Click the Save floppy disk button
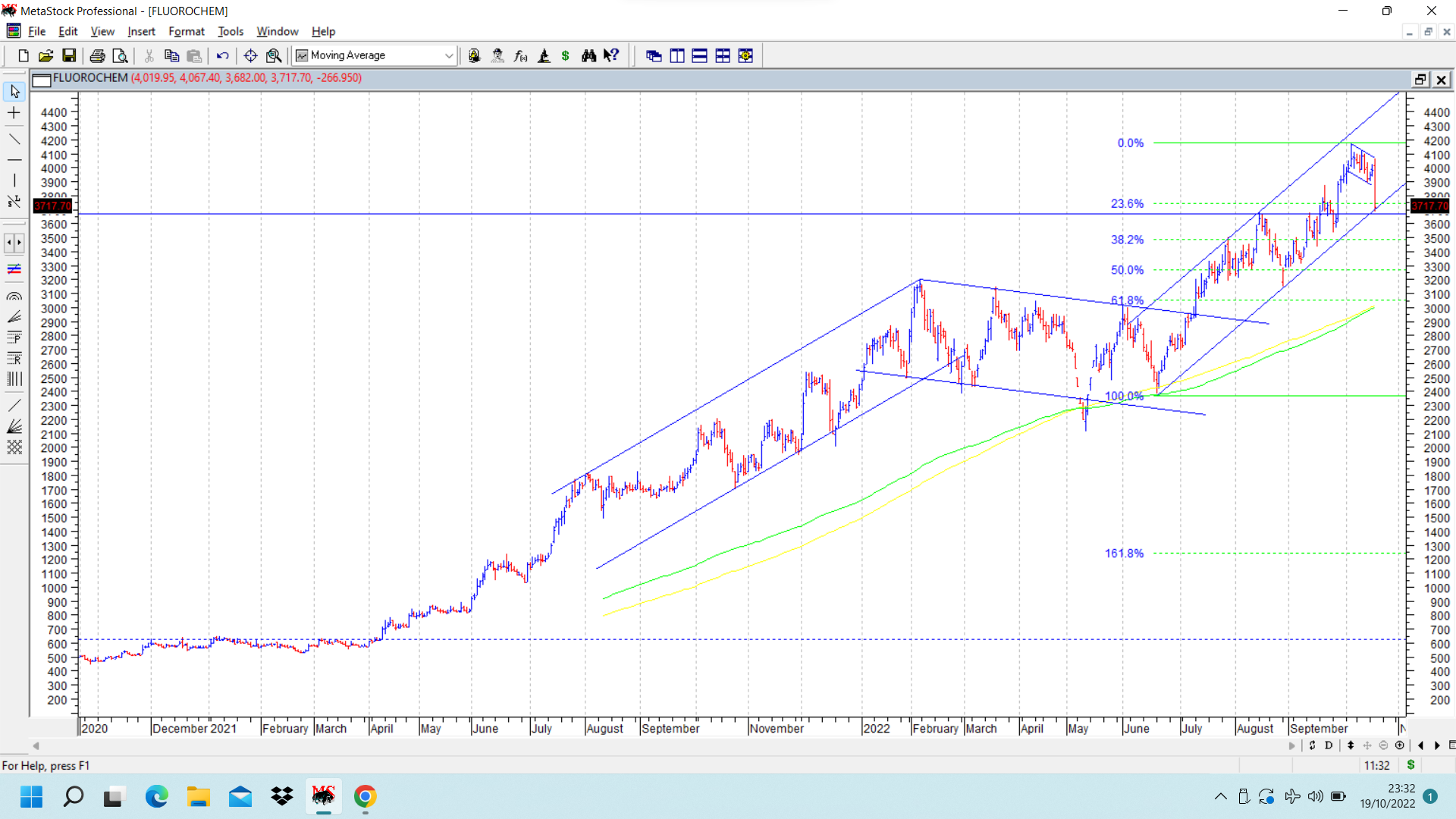This screenshot has width=1456, height=819. point(69,55)
